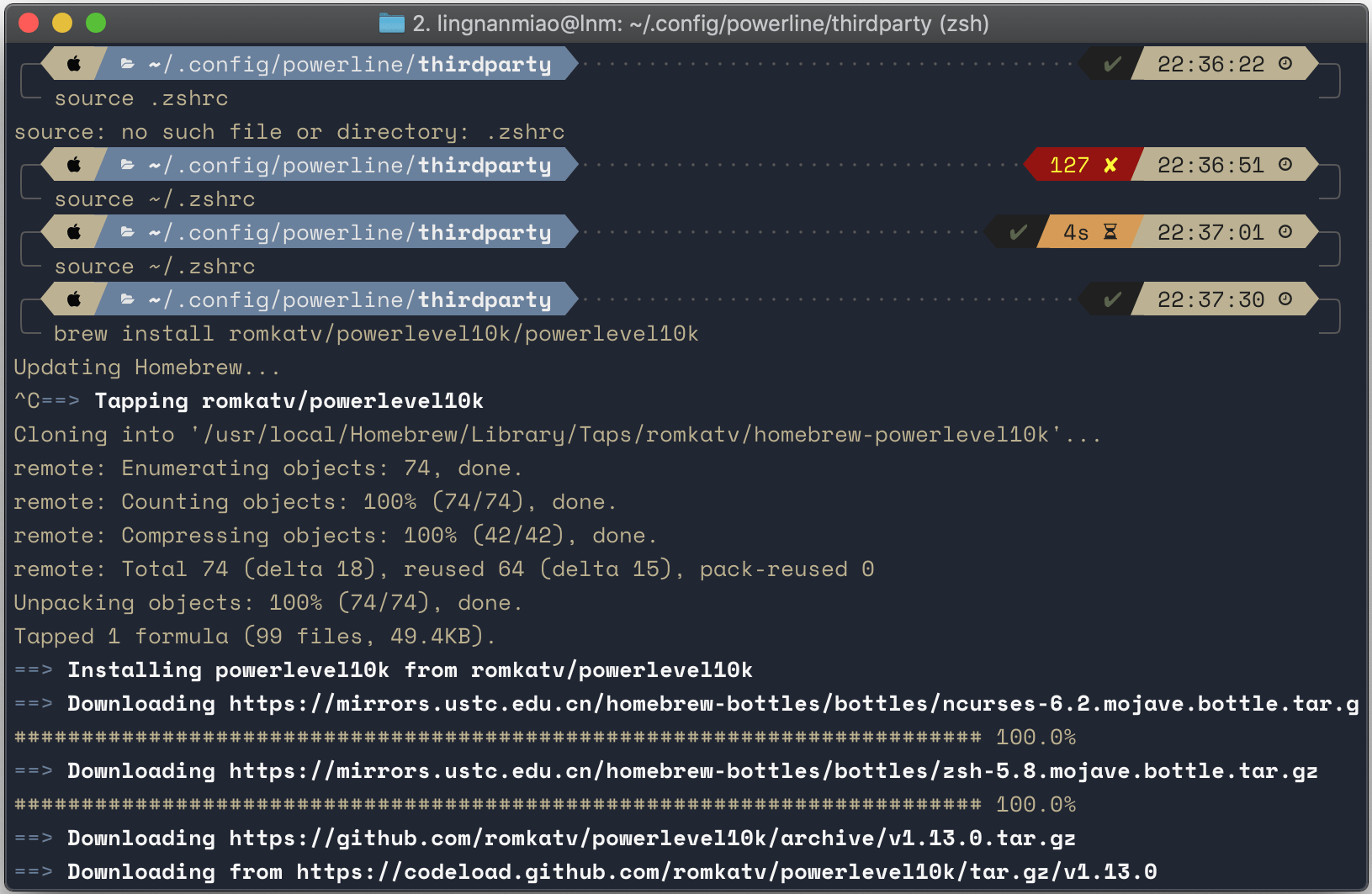1372x894 pixels.
Task: Click the checkmark beside the 22:37:30 timestamp
Action: (x=1112, y=299)
